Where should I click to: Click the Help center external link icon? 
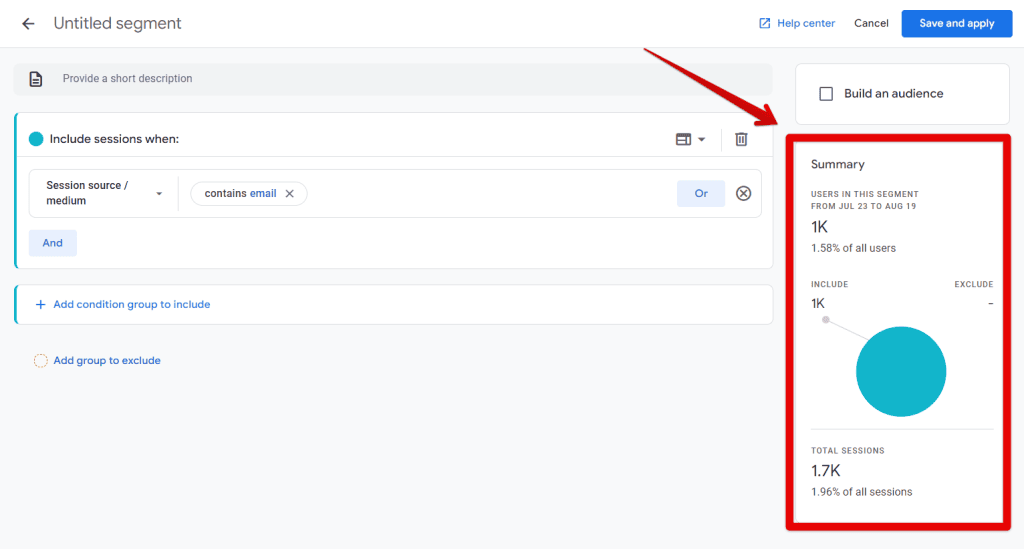(765, 23)
